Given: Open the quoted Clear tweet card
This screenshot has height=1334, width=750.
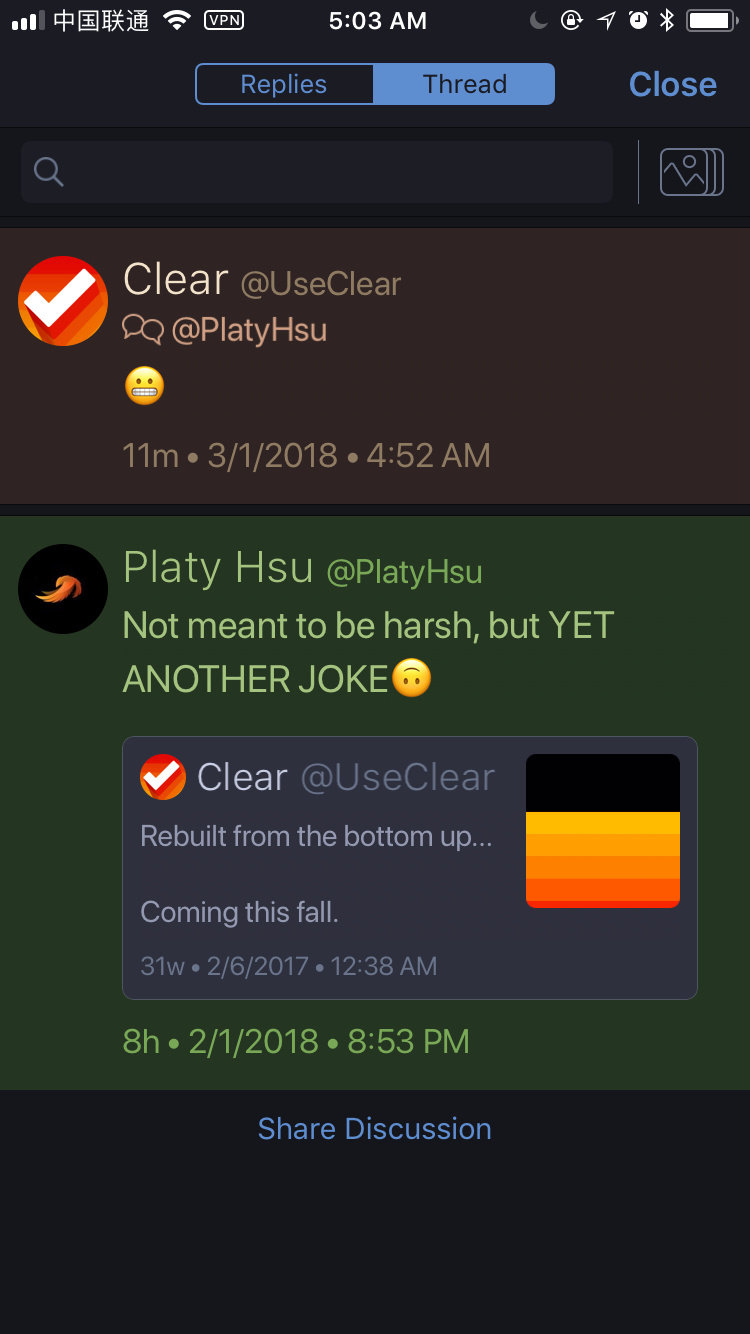Looking at the screenshot, I should [x=410, y=868].
